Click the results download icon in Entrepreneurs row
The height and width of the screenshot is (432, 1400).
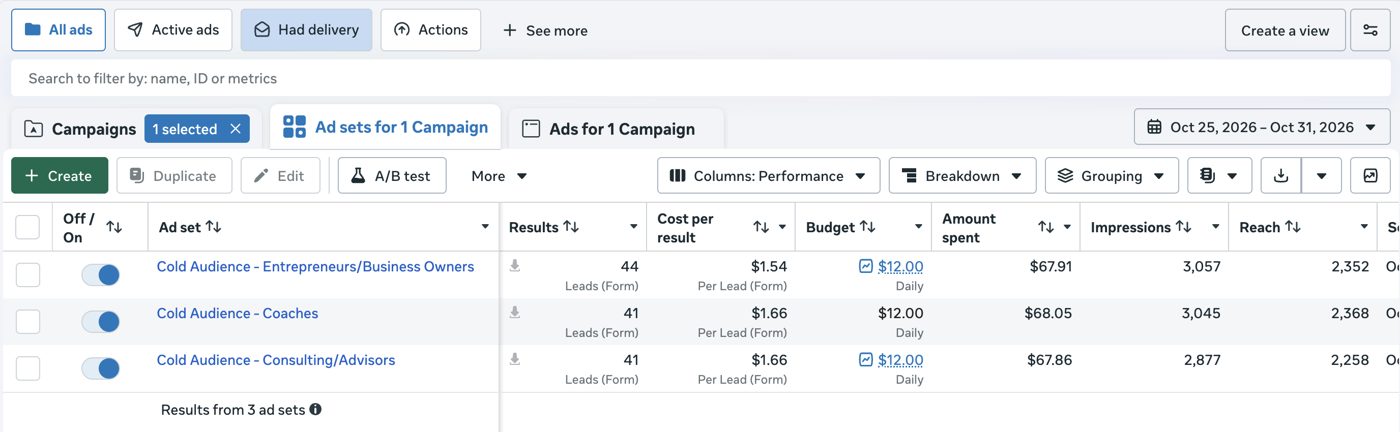pyautogui.click(x=515, y=266)
